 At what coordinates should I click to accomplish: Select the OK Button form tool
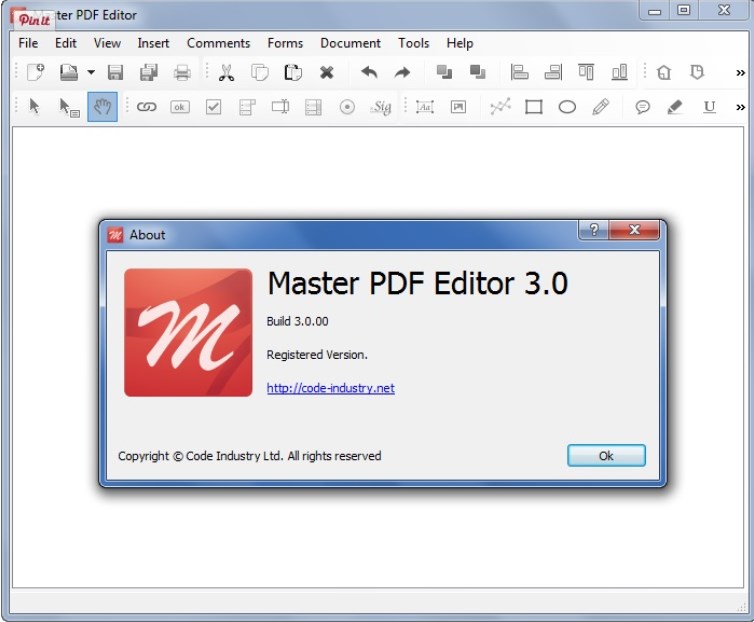(179, 107)
